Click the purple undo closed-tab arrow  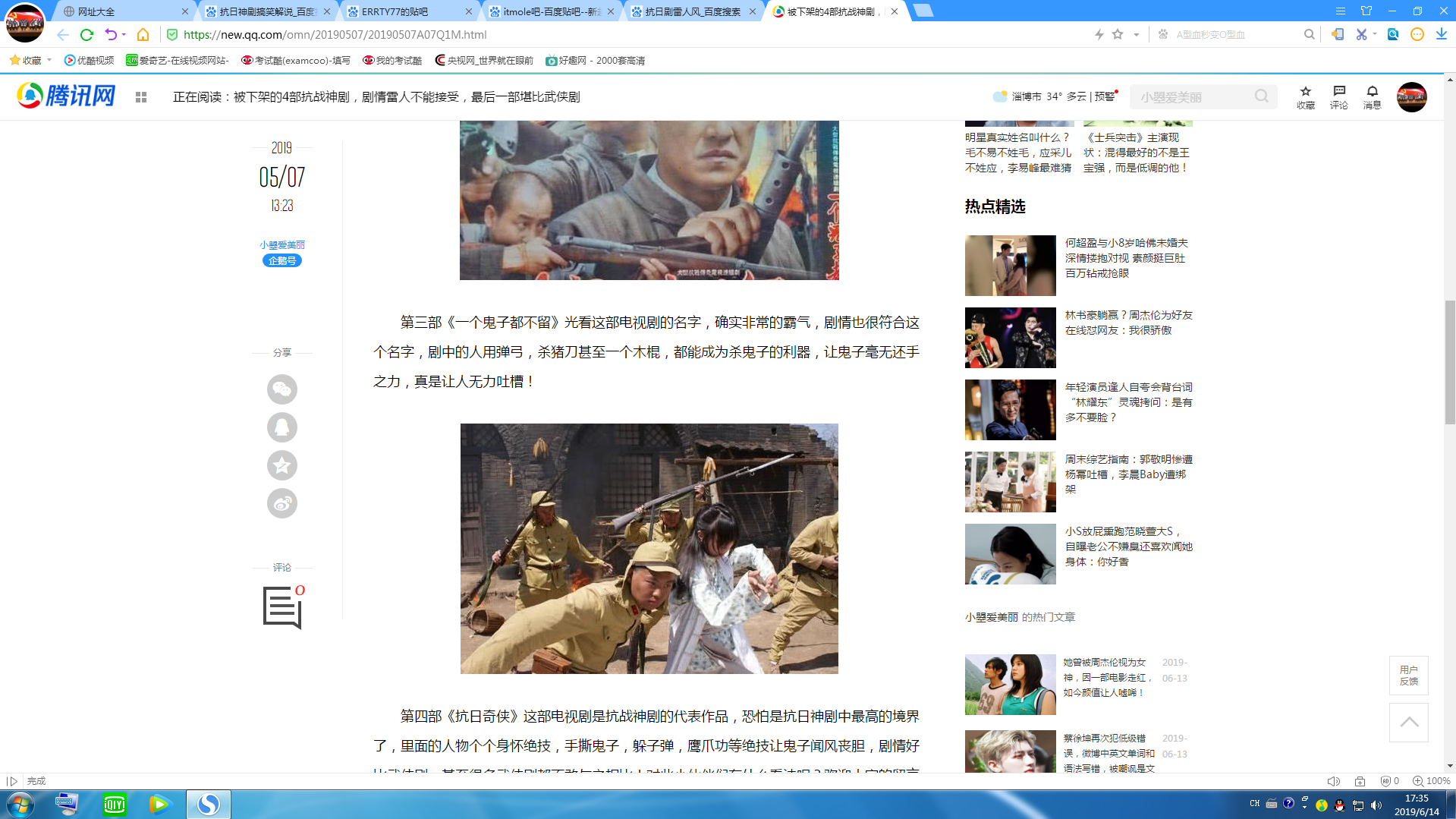[x=111, y=34]
